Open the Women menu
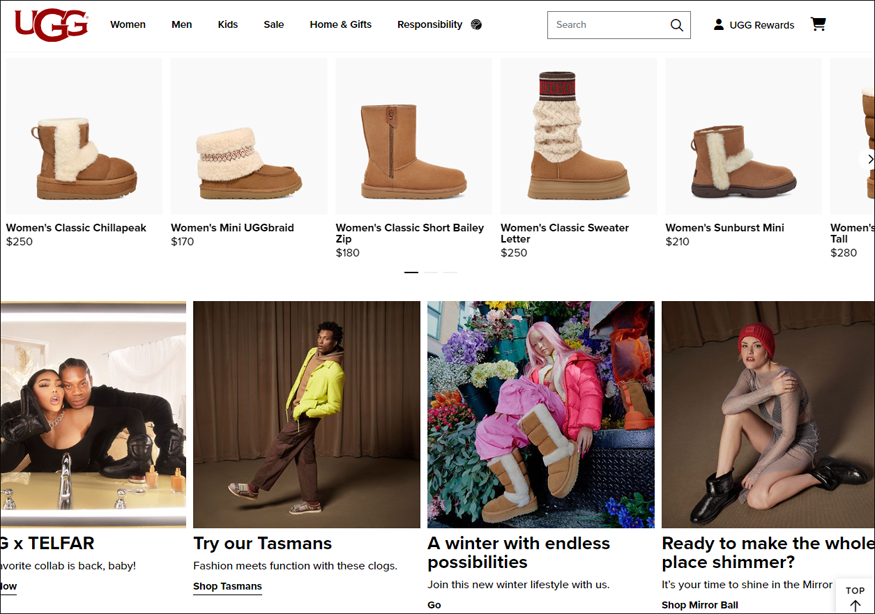The height and width of the screenshot is (614, 875). coord(128,25)
